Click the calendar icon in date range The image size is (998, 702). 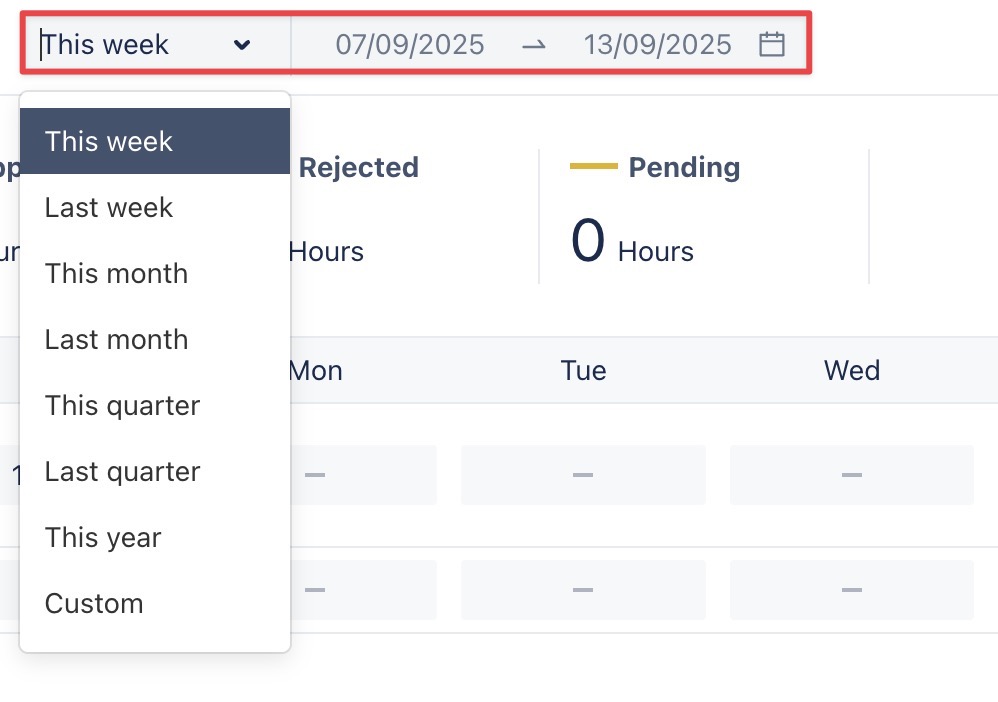pyautogui.click(x=771, y=44)
